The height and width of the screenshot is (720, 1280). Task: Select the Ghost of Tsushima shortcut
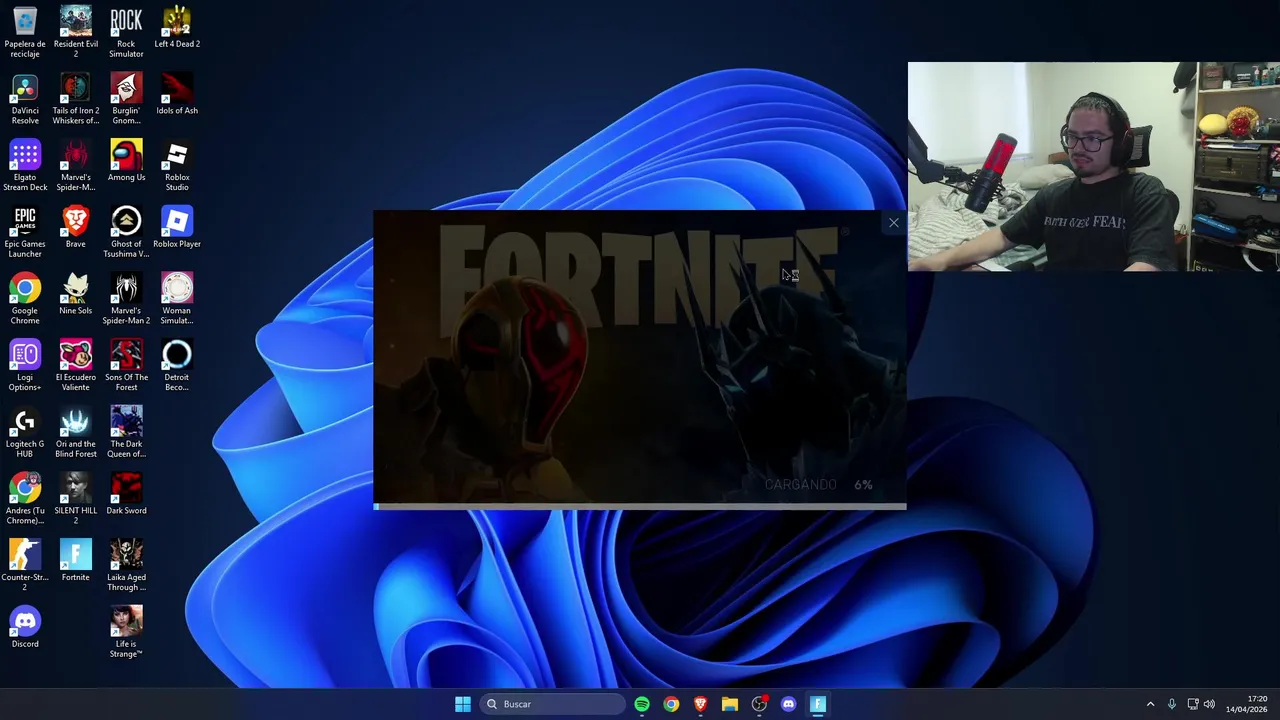(126, 232)
